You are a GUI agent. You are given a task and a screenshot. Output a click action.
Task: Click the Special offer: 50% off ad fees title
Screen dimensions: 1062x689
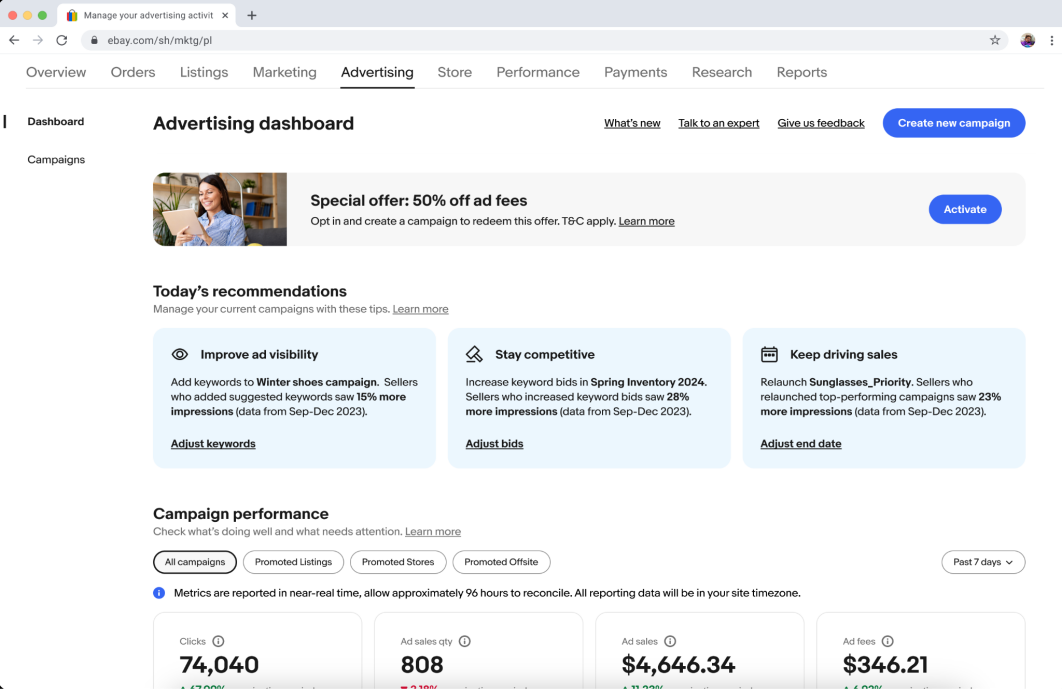pos(419,201)
